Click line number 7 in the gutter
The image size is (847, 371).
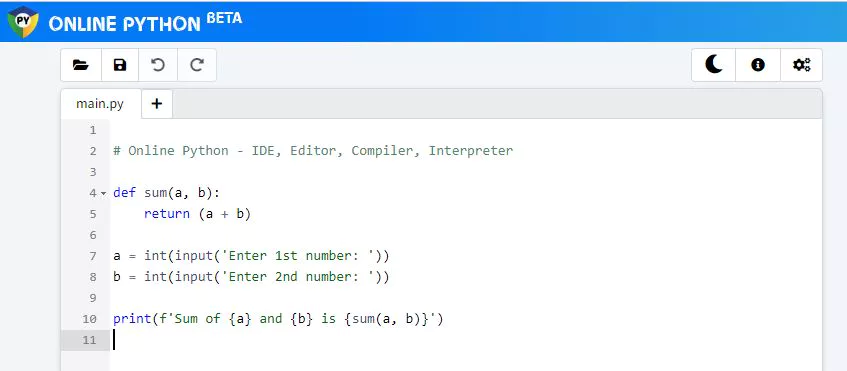tap(92, 256)
